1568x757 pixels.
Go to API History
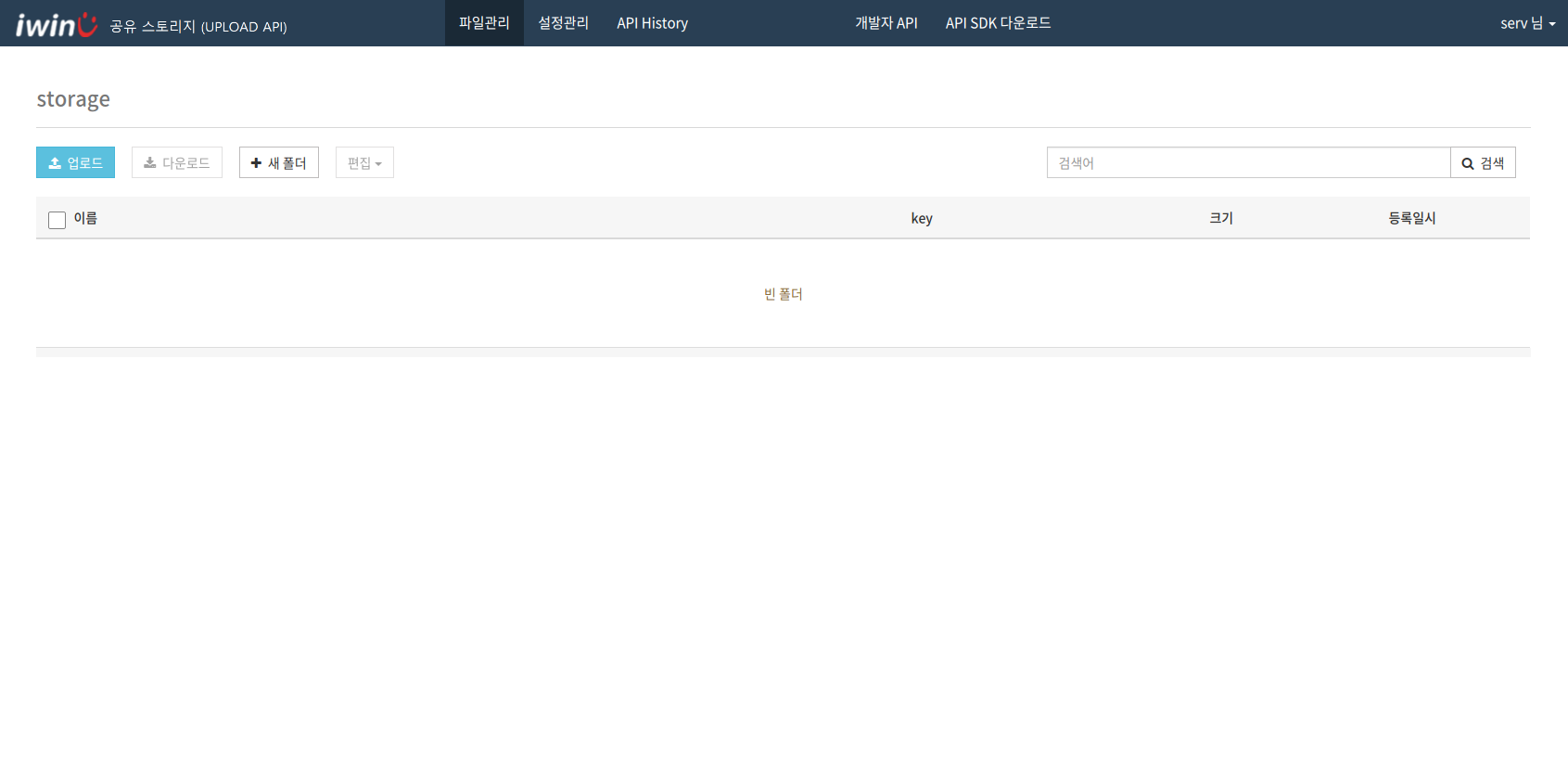pyautogui.click(x=652, y=23)
